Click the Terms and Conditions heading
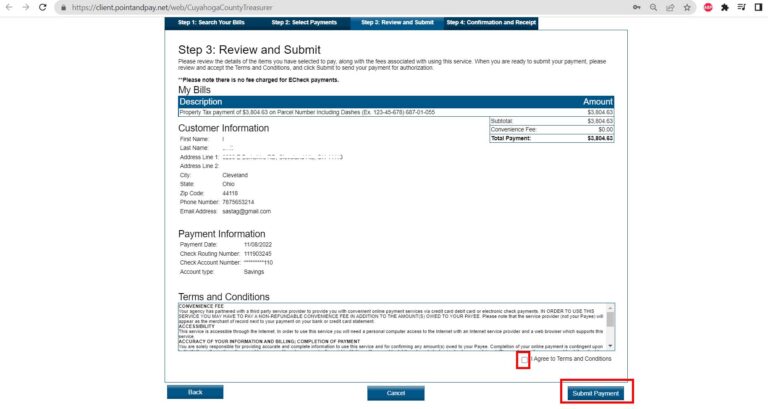Screen dimensions: 768x409 pyautogui.click(x=224, y=297)
